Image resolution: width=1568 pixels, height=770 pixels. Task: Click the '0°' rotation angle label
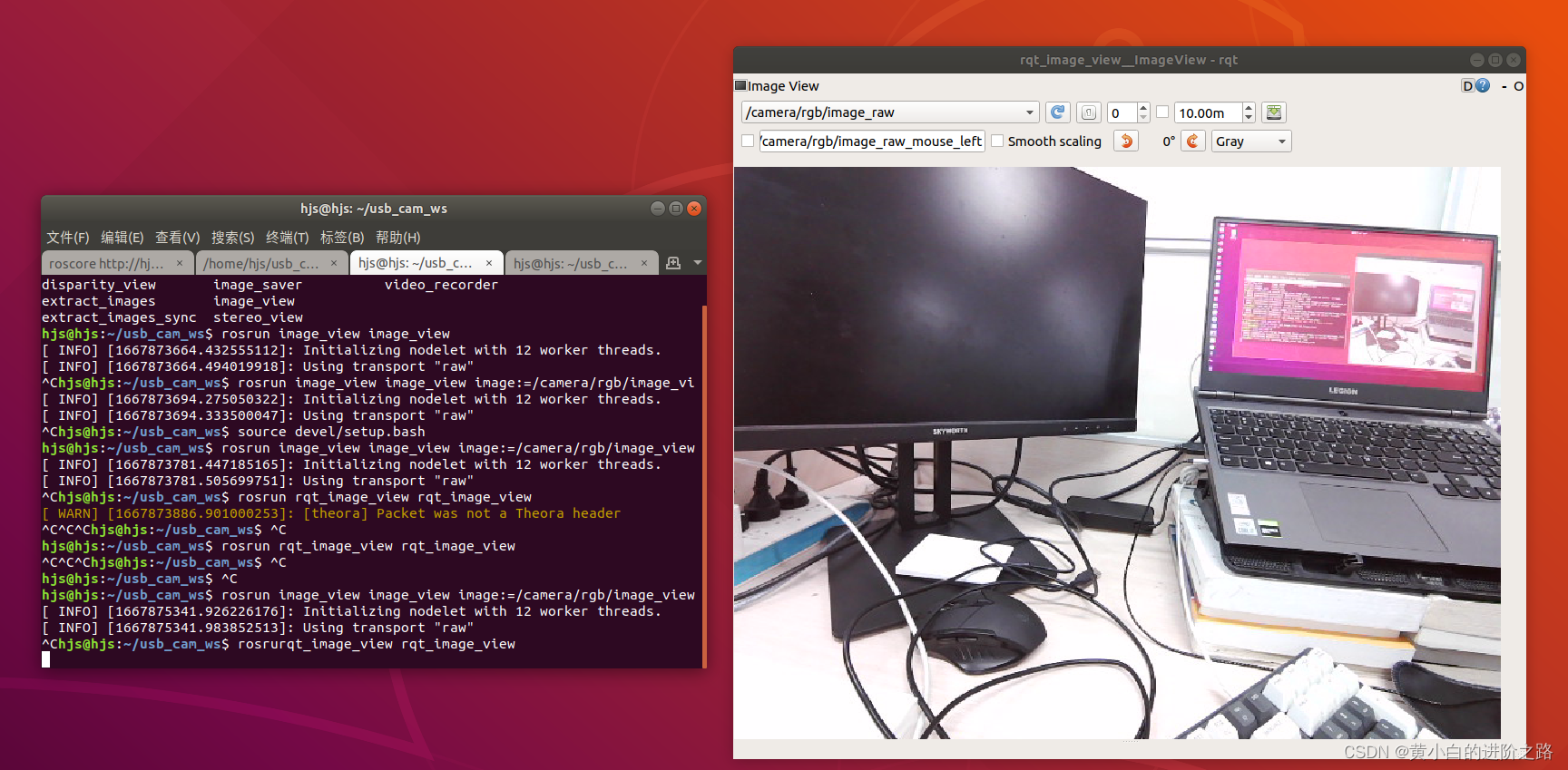1169,141
